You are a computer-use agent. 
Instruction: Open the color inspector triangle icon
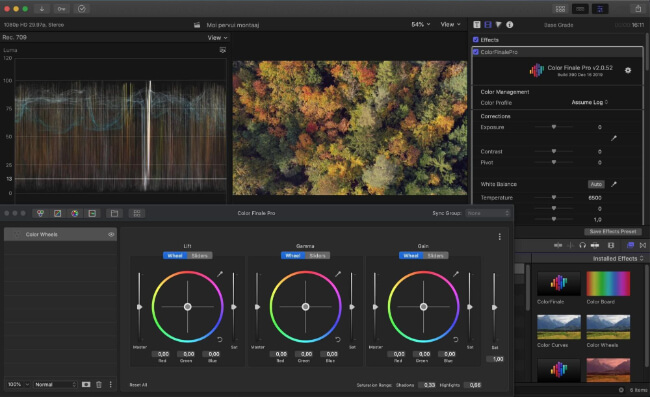click(499, 25)
